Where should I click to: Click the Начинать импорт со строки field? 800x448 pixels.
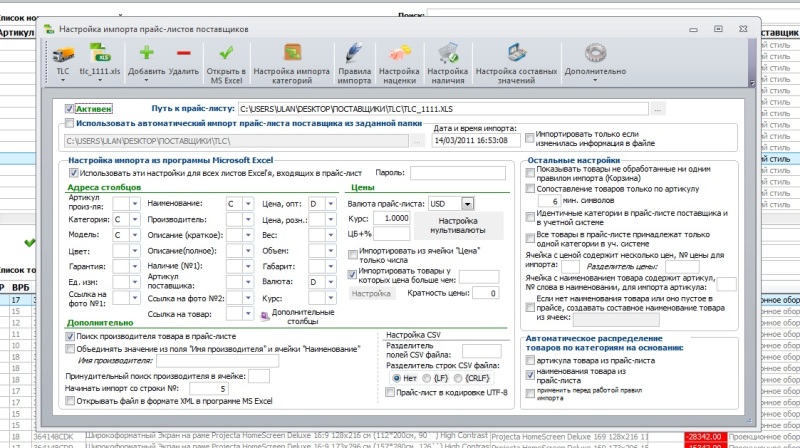click(209, 389)
